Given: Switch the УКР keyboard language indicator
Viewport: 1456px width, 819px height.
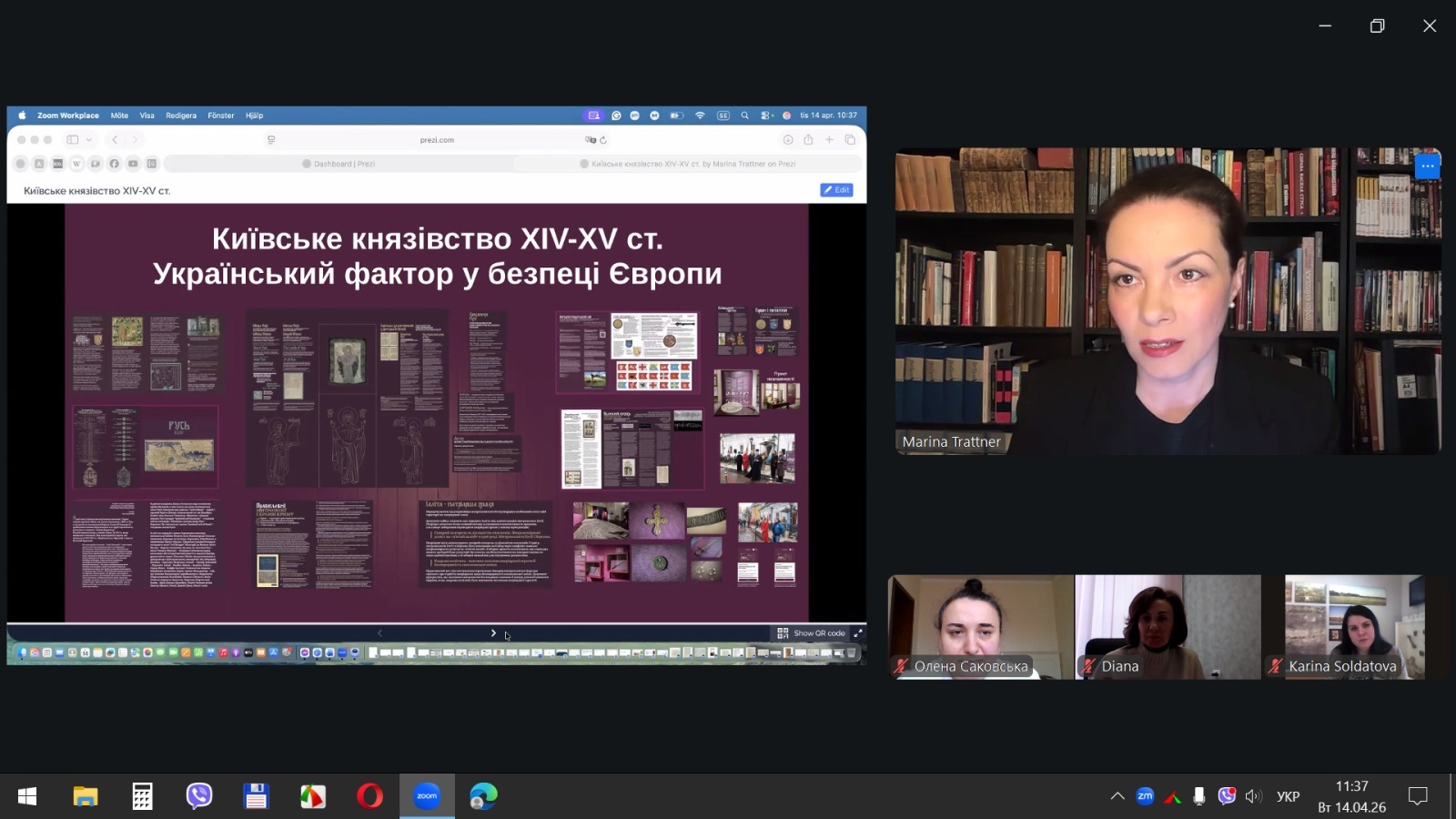Looking at the screenshot, I should tap(1288, 796).
